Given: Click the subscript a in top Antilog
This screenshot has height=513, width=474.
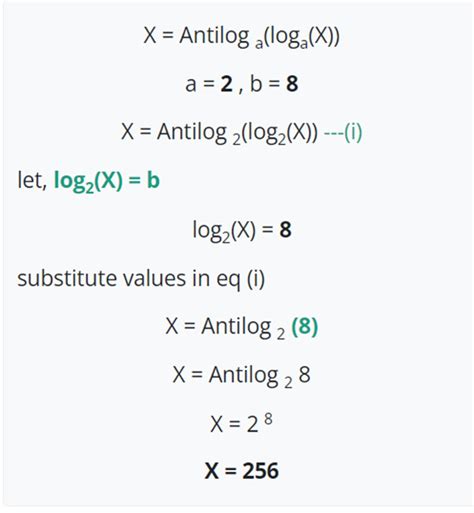Looking at the screenshot, I should (259, 44).
